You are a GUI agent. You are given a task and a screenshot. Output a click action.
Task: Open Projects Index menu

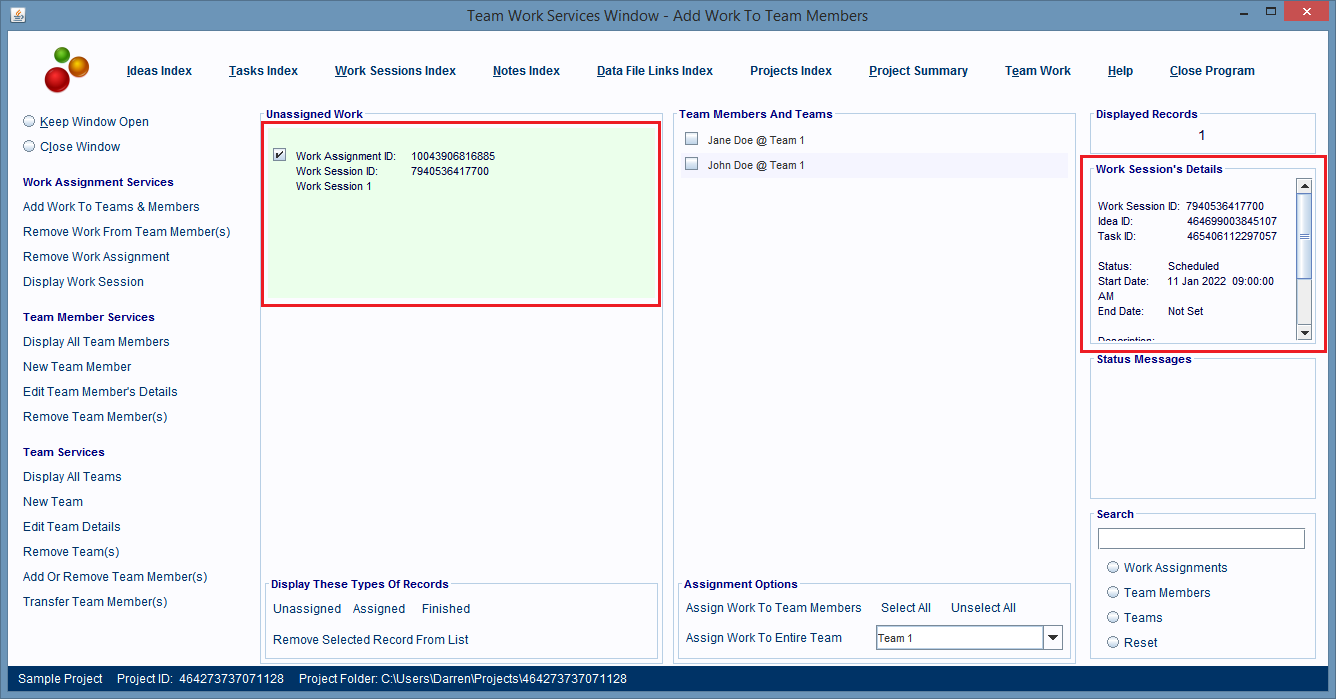[791, 71]
